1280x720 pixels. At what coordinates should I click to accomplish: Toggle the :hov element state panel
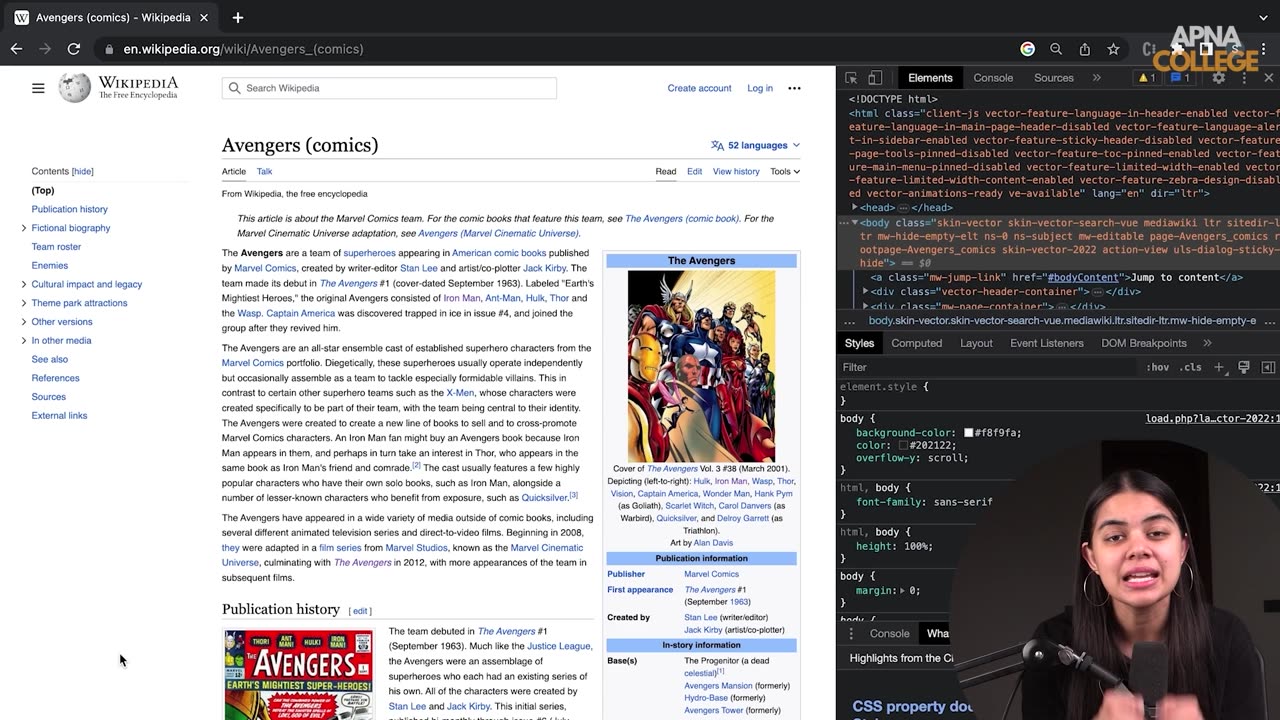1158,367
